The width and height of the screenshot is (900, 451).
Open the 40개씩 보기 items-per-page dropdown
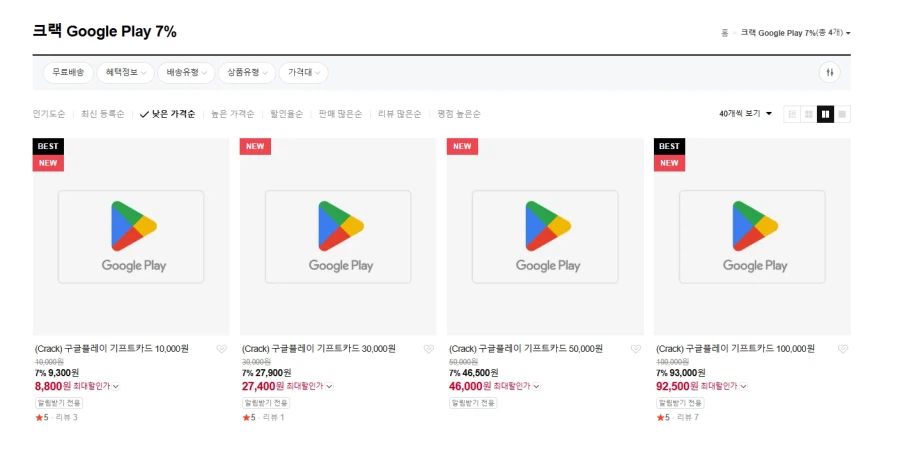[x=746, y=114]
